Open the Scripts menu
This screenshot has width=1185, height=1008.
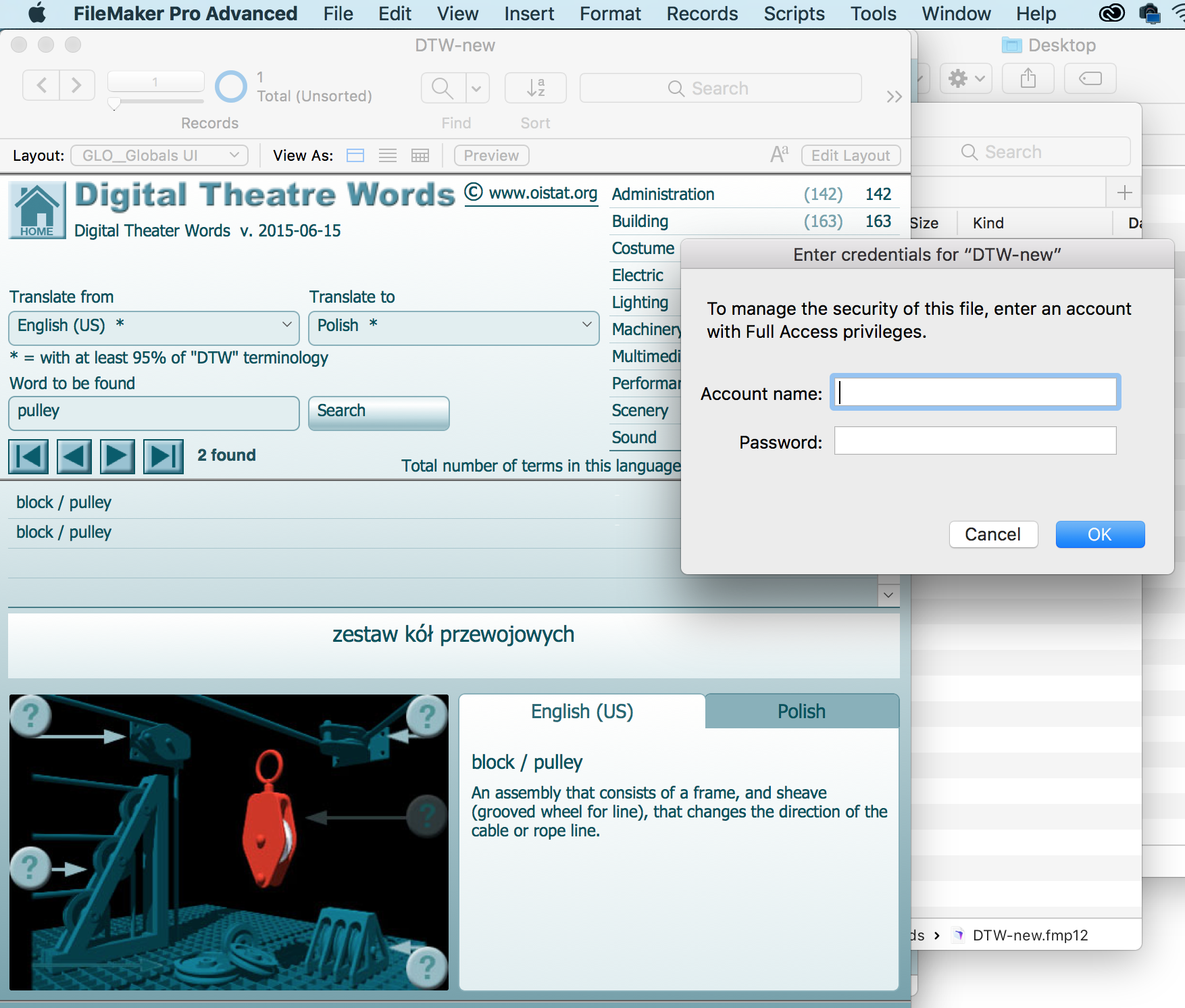pyautogui.click(x=794, y=14)
